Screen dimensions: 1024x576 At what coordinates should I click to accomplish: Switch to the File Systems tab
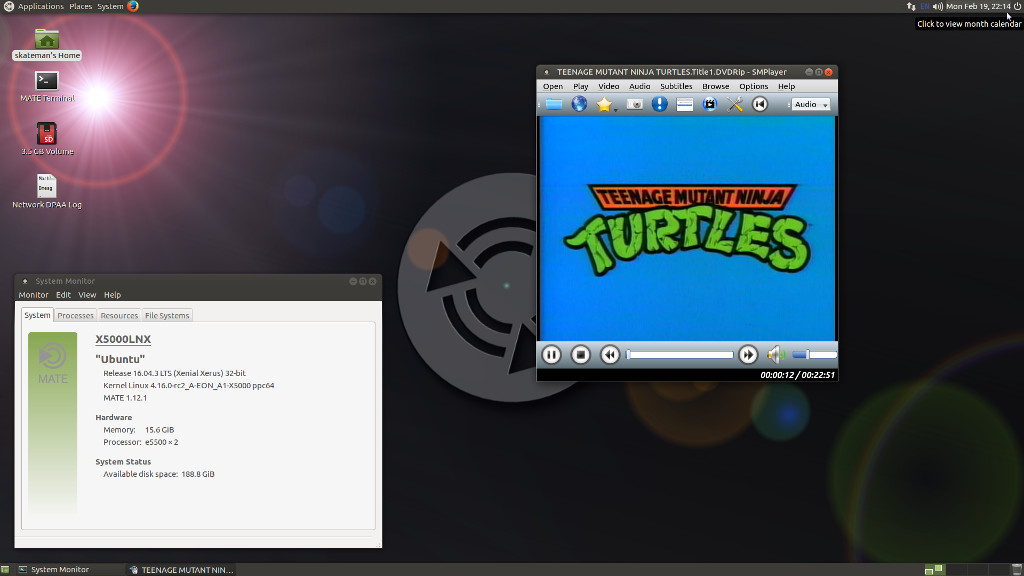(167, 315)
